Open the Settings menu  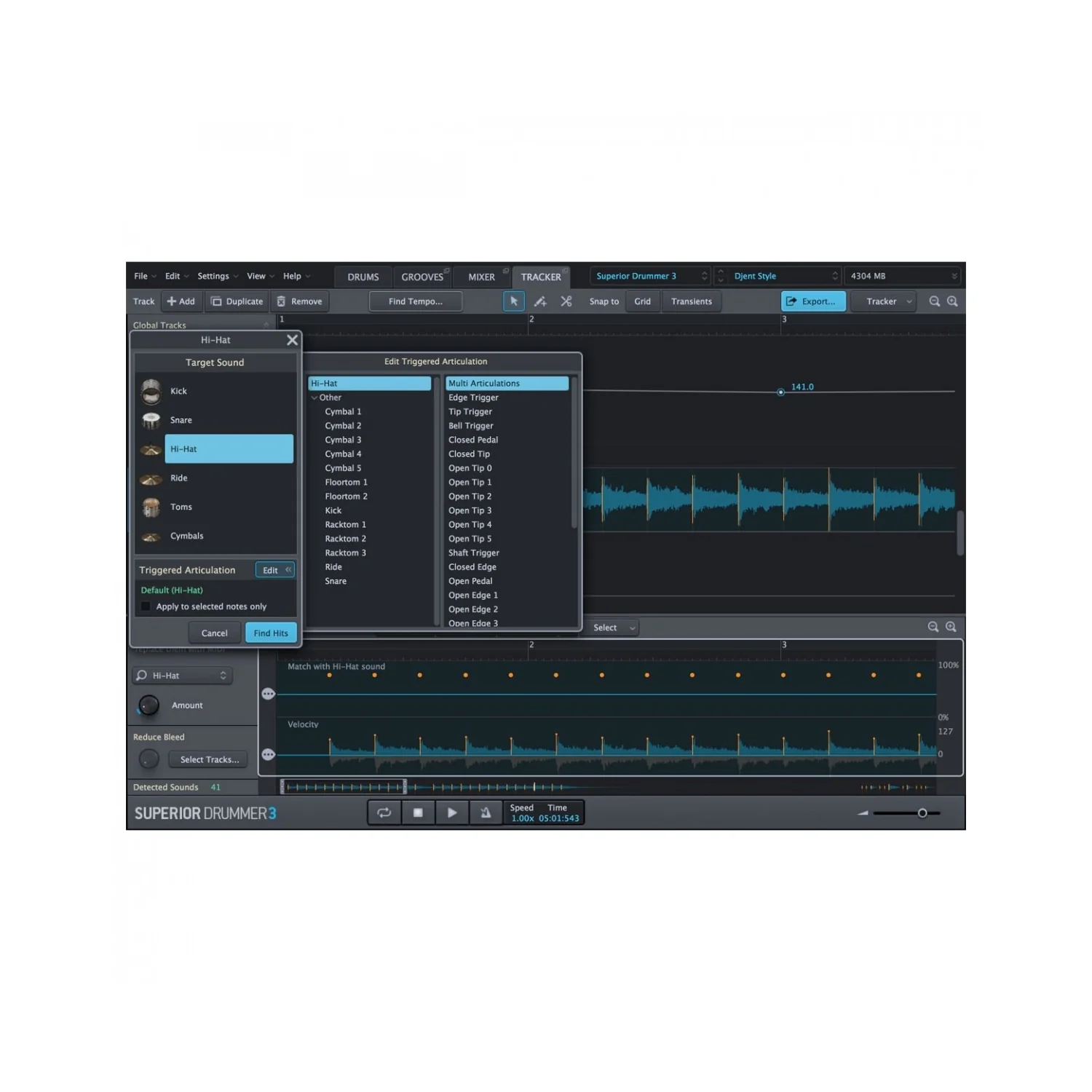pyautogui.click(x=218, y=276)
